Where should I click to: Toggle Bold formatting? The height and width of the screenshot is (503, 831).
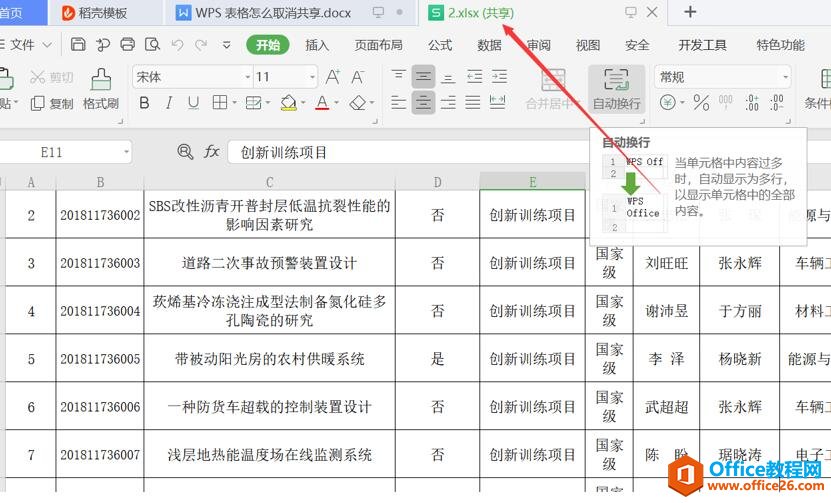click(144, 103)
